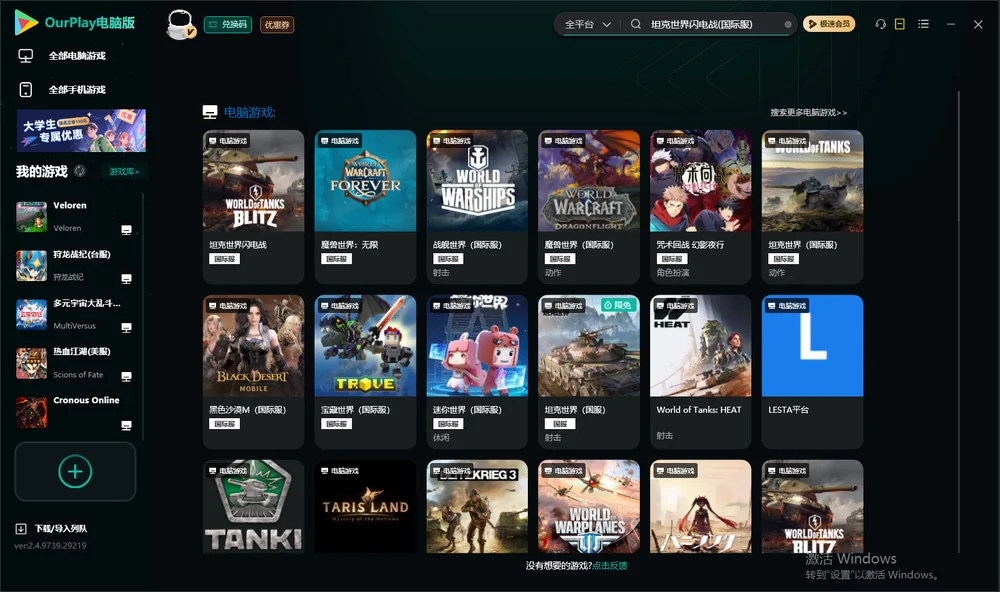
Task: Open Blitzkrieg 3 game card
Action: (x=477, y=507)
